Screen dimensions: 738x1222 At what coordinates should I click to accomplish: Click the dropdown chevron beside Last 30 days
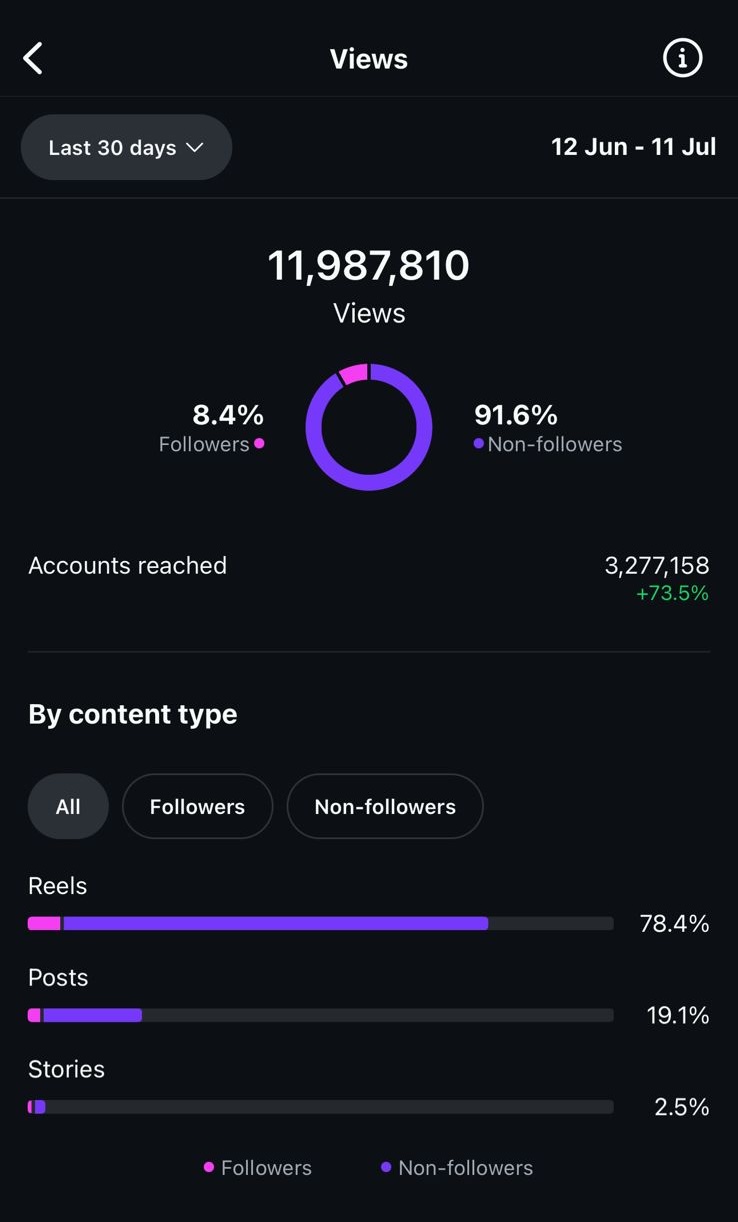click(x=195, y=148)
